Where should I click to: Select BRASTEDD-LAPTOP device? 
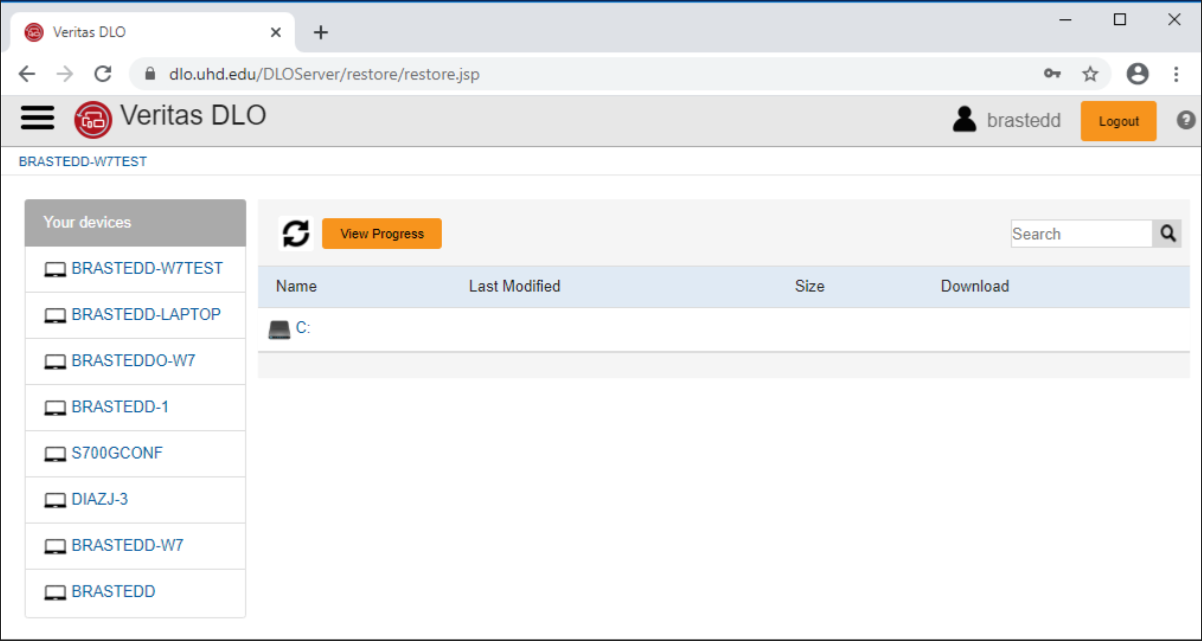tap(146, 314)
